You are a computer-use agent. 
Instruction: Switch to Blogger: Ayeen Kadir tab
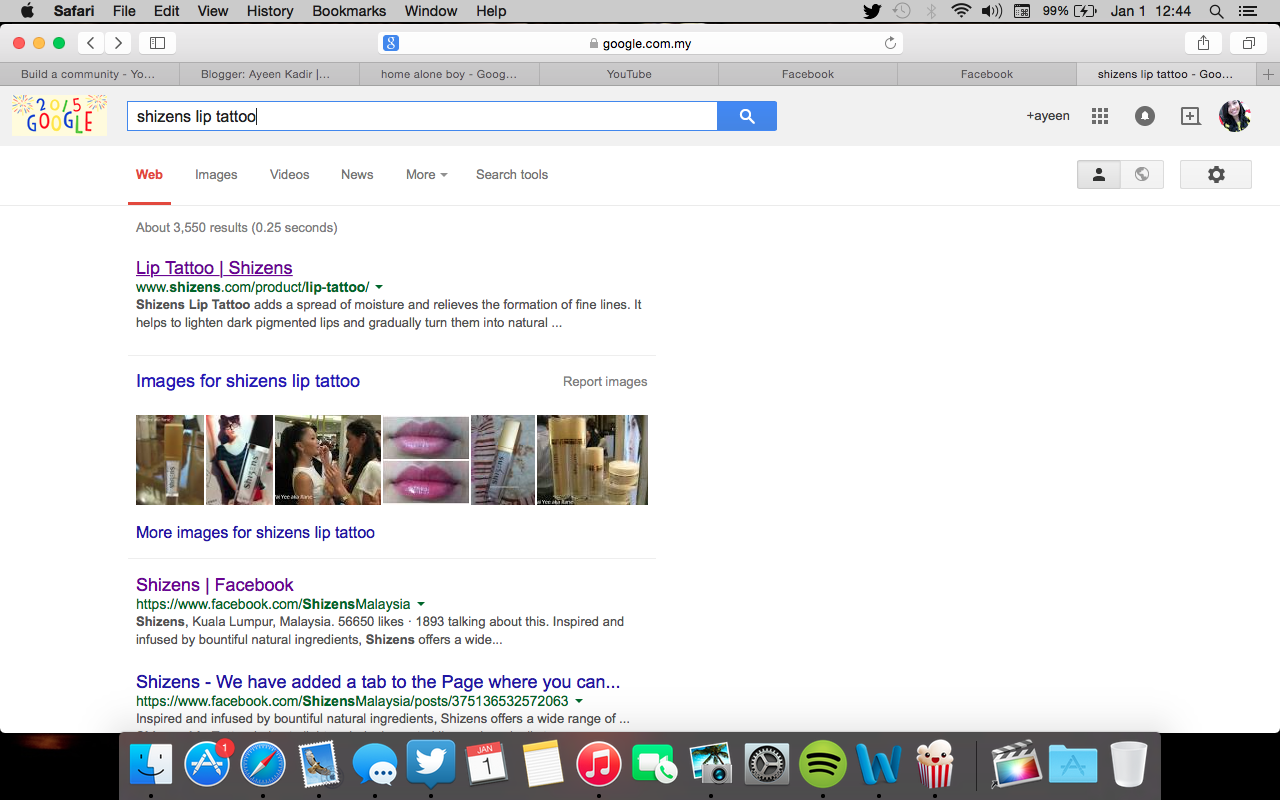(269, 74)
